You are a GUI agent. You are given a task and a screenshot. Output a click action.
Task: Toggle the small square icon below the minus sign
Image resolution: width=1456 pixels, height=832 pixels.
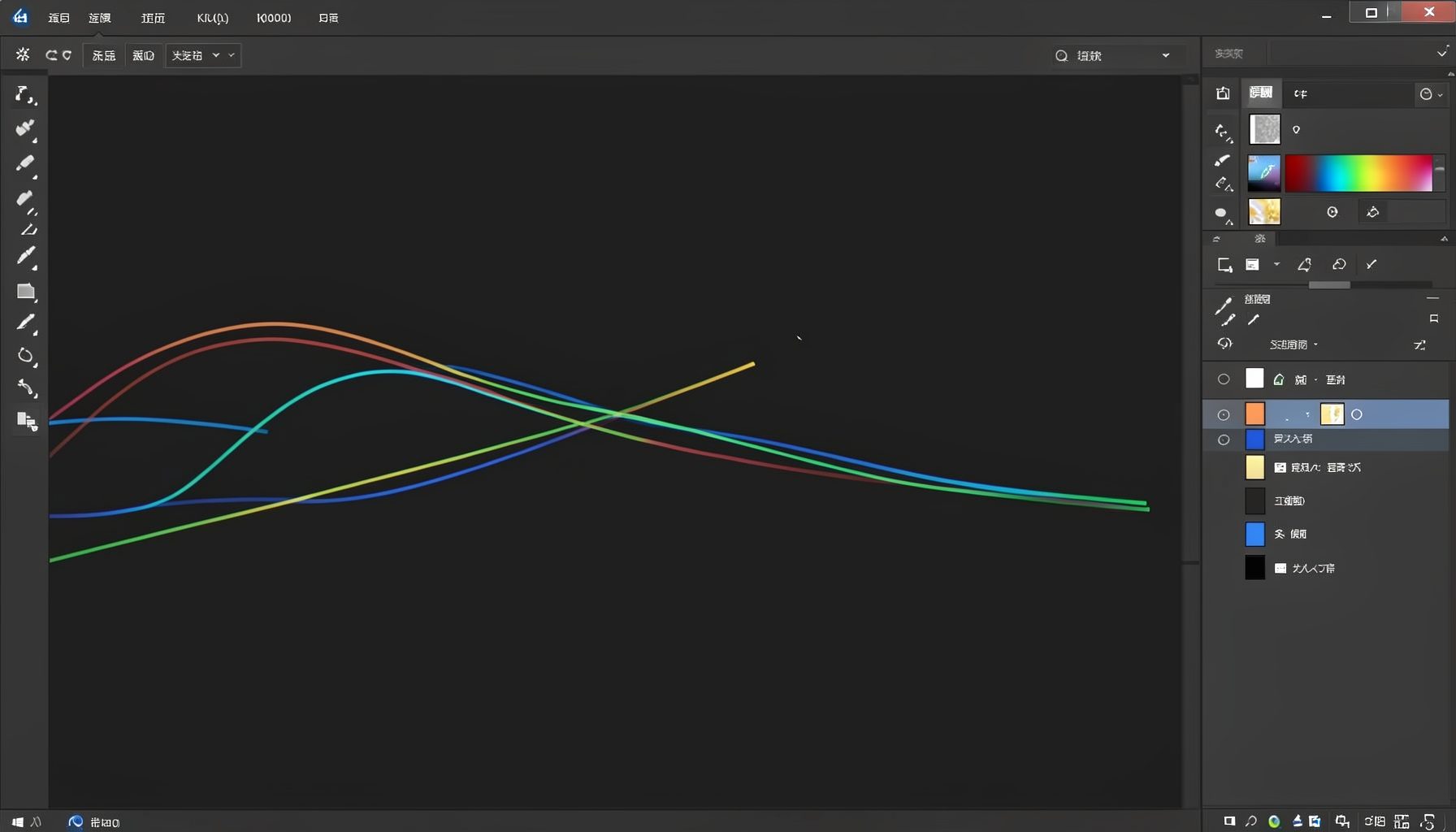(1434, 318)
